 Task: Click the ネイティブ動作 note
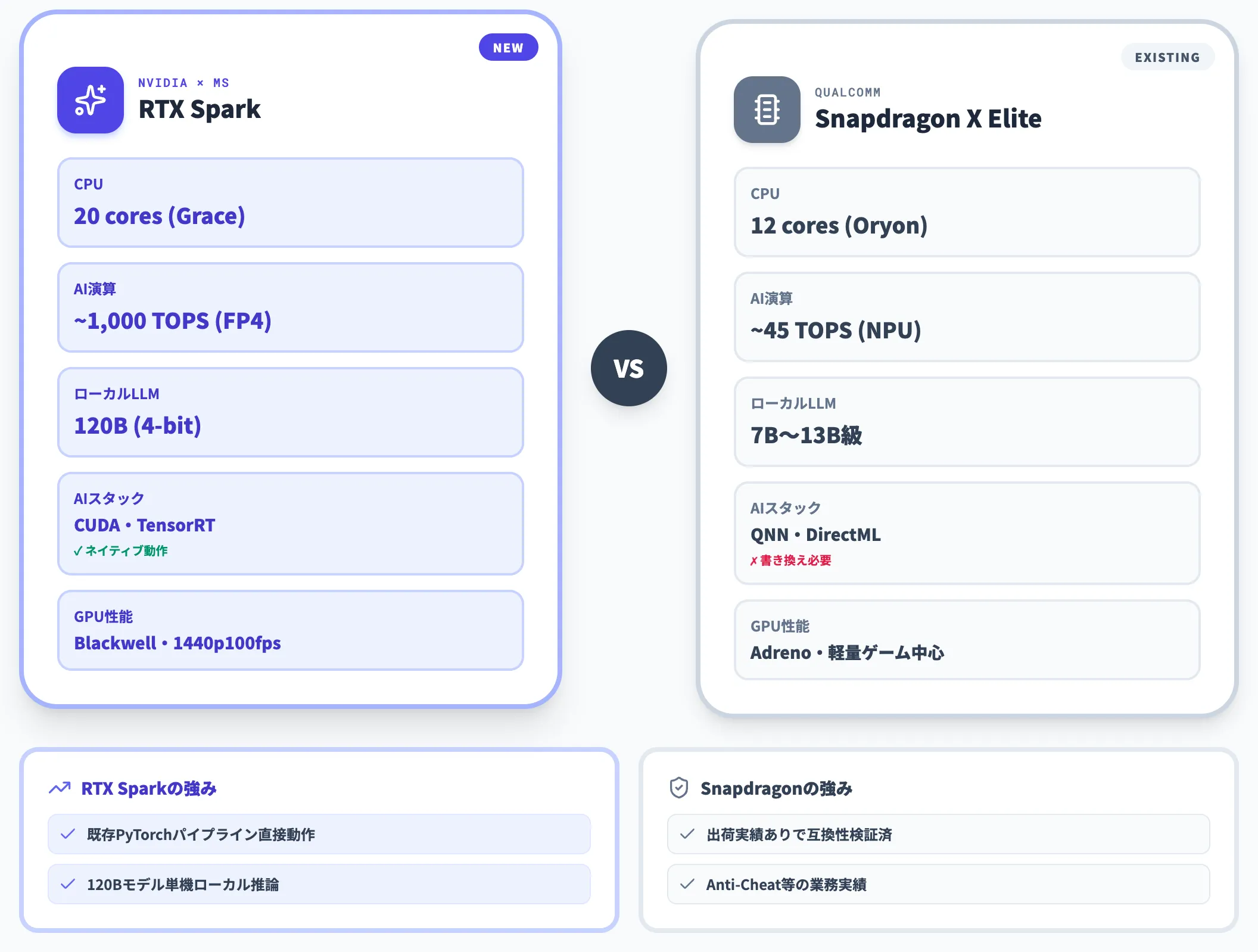tap(121, 550)
